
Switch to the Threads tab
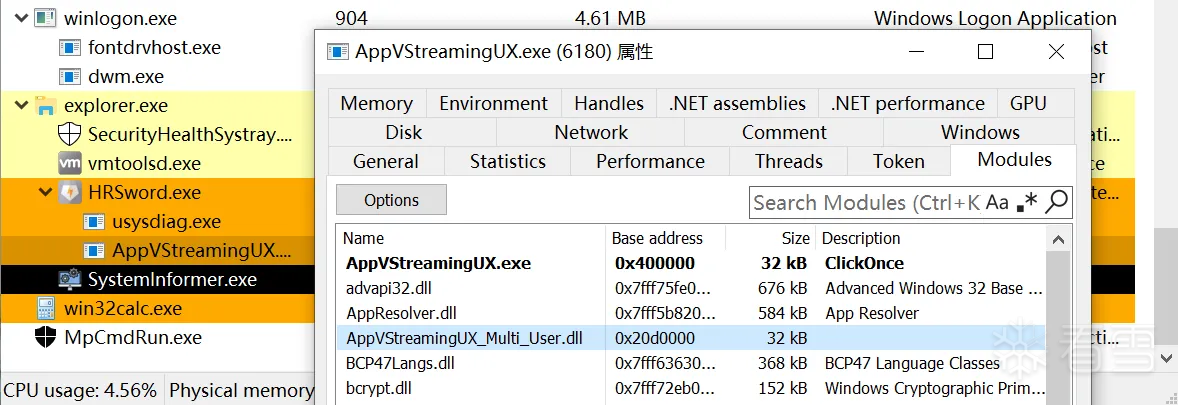(788, 161)
